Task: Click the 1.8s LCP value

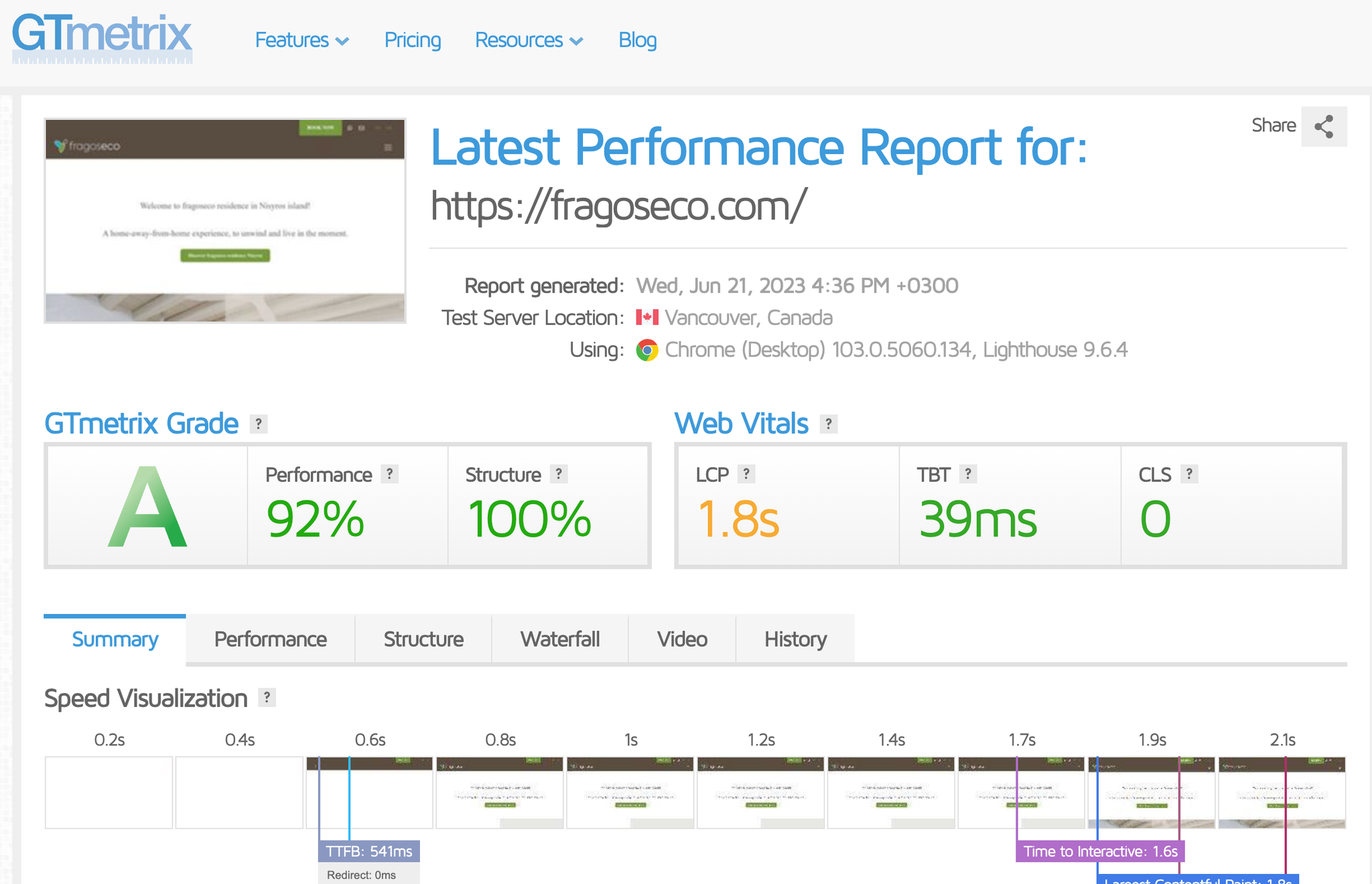Action: (738, 519)
